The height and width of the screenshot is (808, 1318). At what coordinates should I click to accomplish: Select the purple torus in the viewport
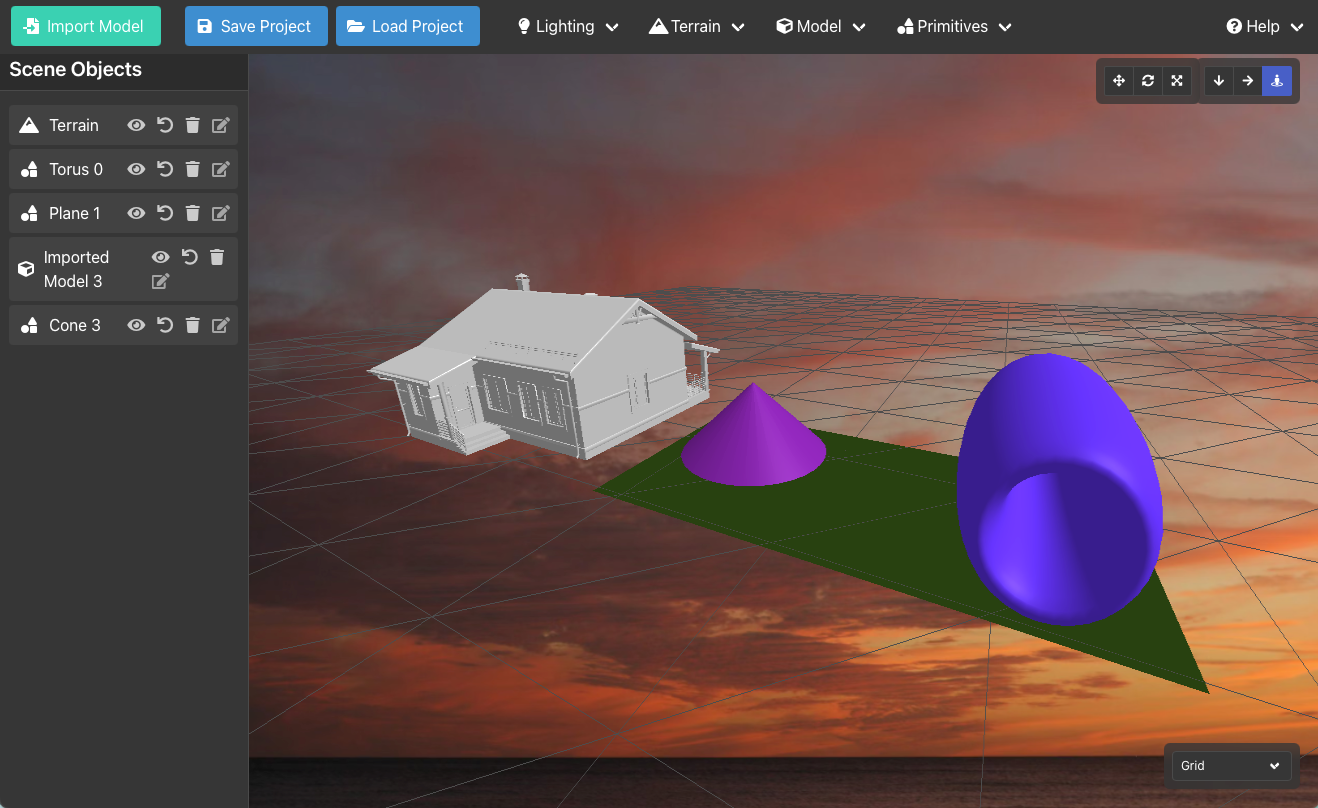1060,489
